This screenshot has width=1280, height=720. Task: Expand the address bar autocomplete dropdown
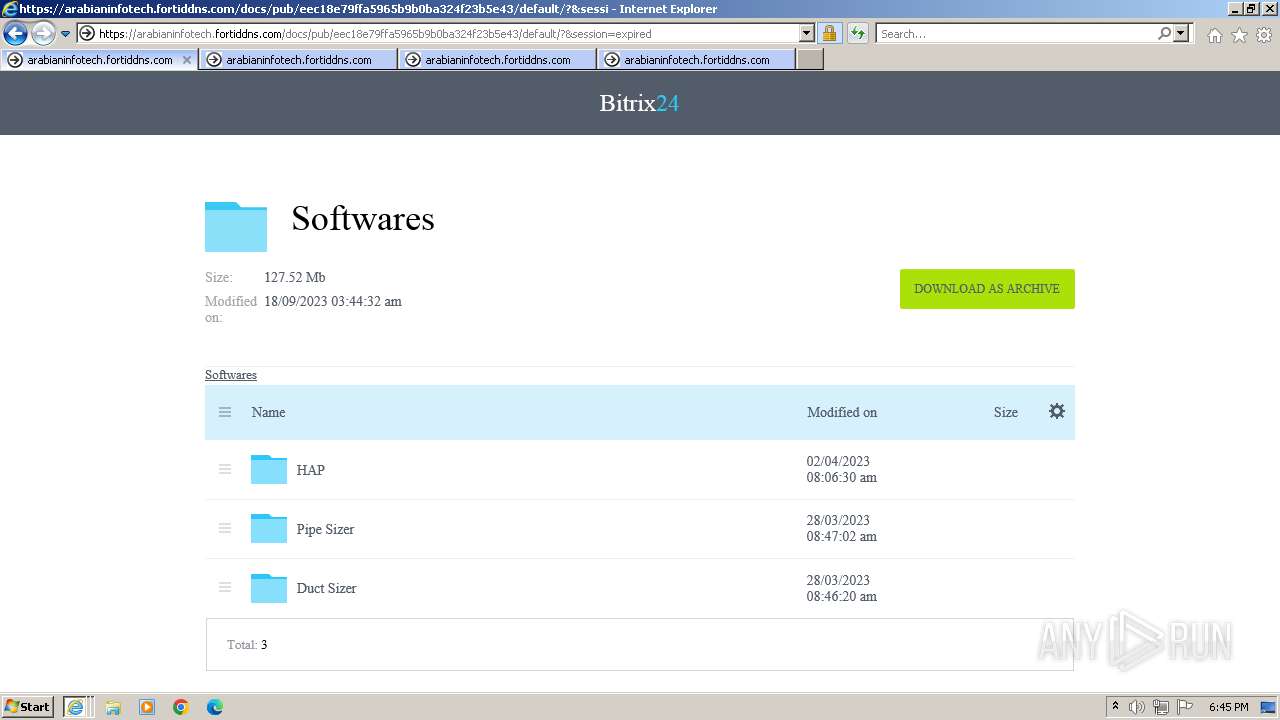tap(807, 33)
